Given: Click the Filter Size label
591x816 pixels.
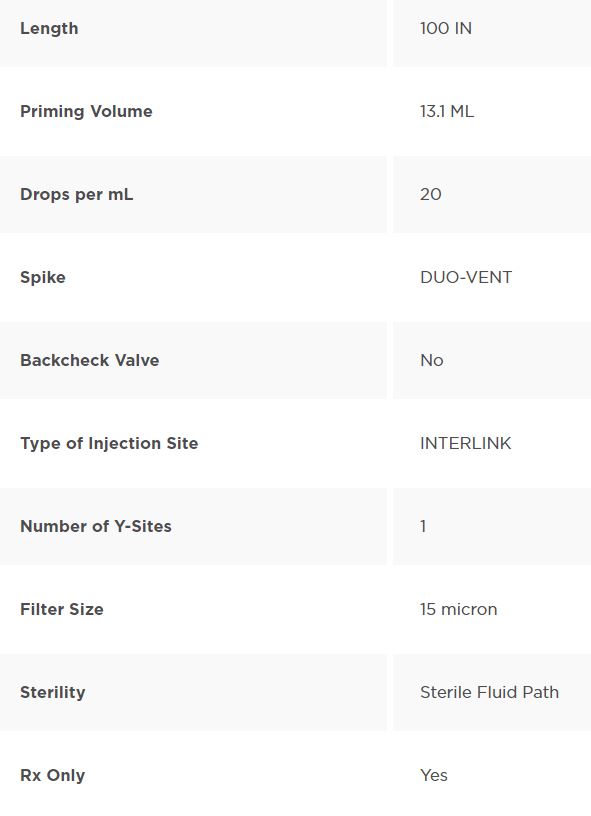Looking at the screenshot, I should pyautogui.click(x=62, y=609).
